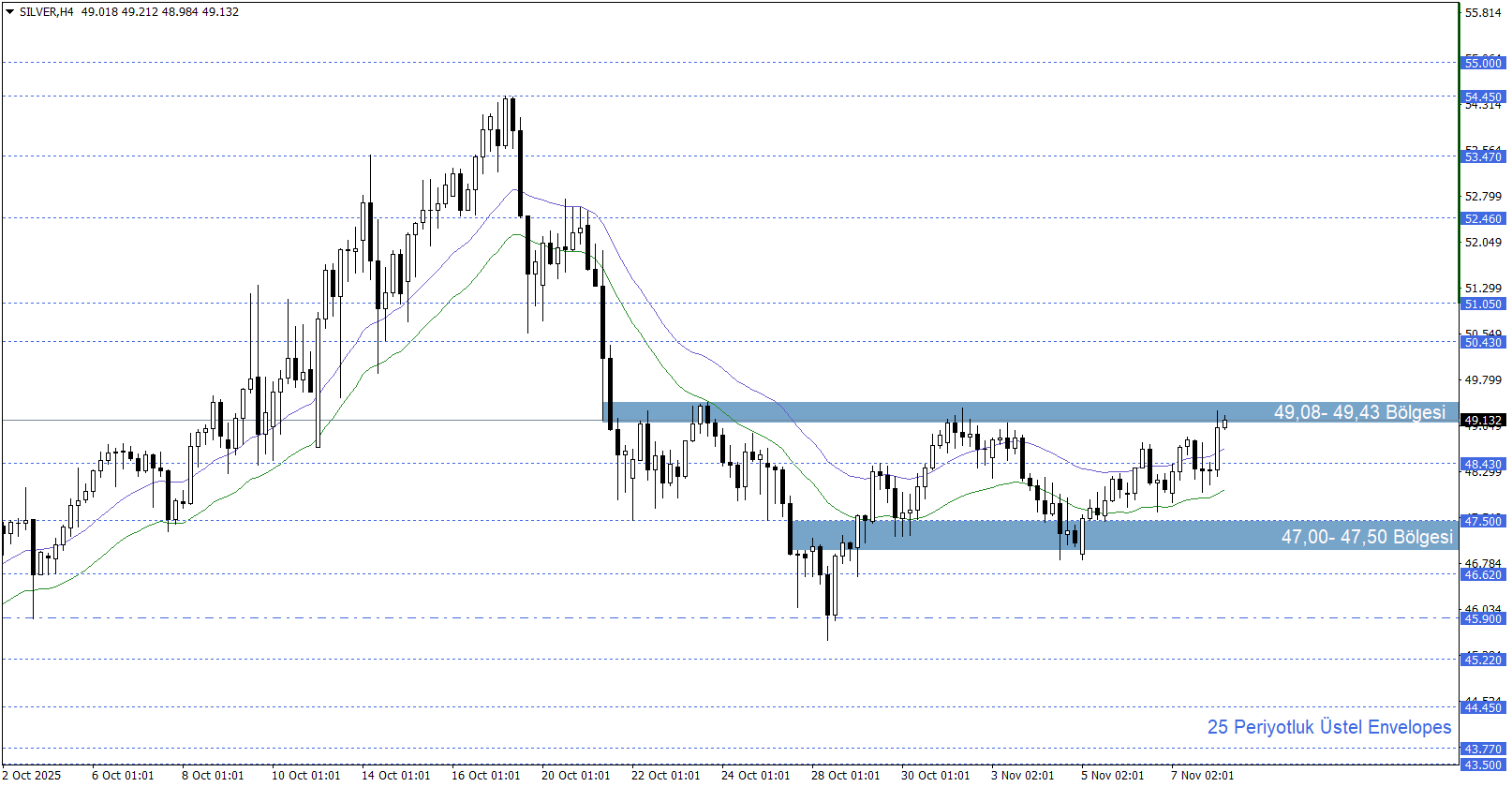Select the 45.900 price level tag
Viewport: 1512px width, 787px height.
[x=1483, y=618]
